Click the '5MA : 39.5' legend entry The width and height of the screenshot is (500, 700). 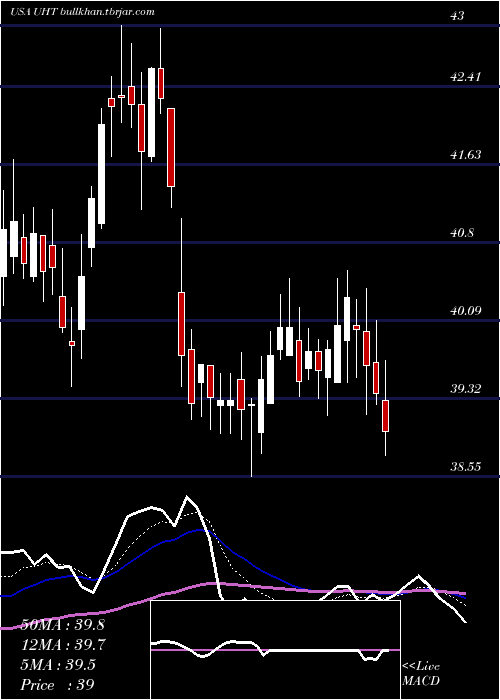click(x=58, y=665)
